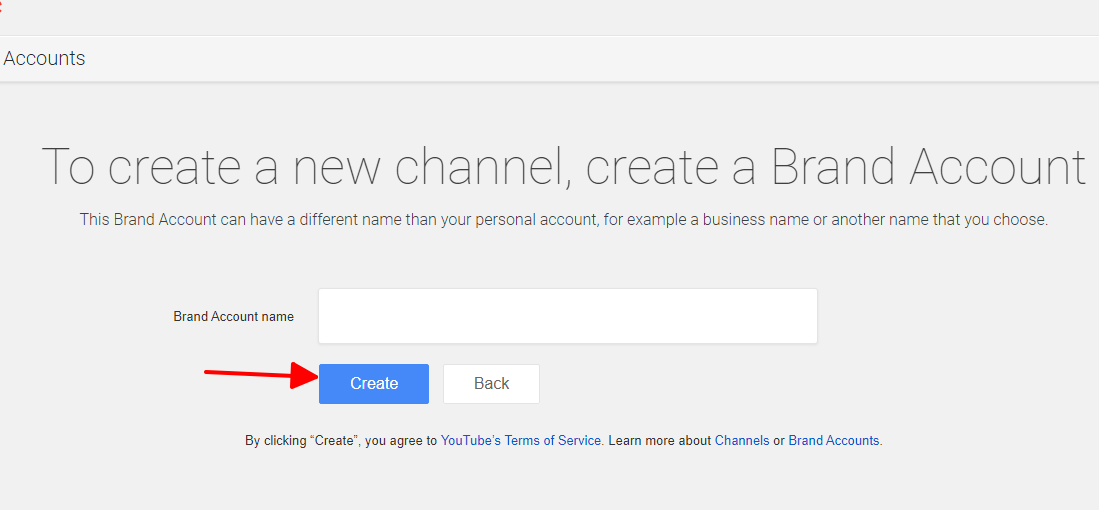Screen dimensions: 1099x510
Task: Open the Channels help link
Action: pyautogui.click(x=742, y=441)
